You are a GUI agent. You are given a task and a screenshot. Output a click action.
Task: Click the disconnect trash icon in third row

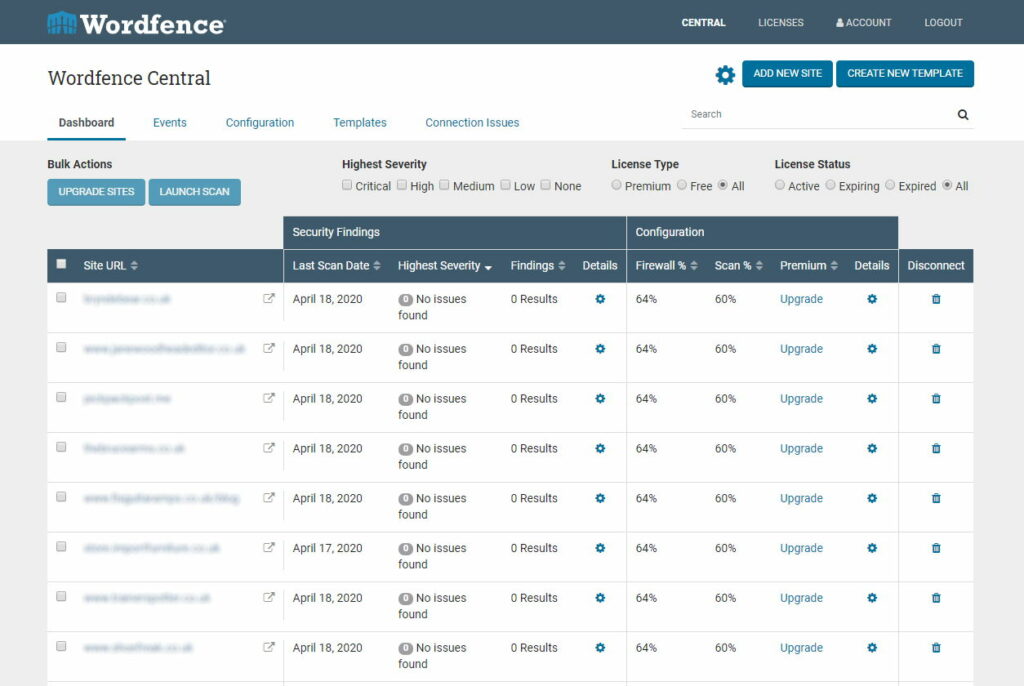coord(936,399)
